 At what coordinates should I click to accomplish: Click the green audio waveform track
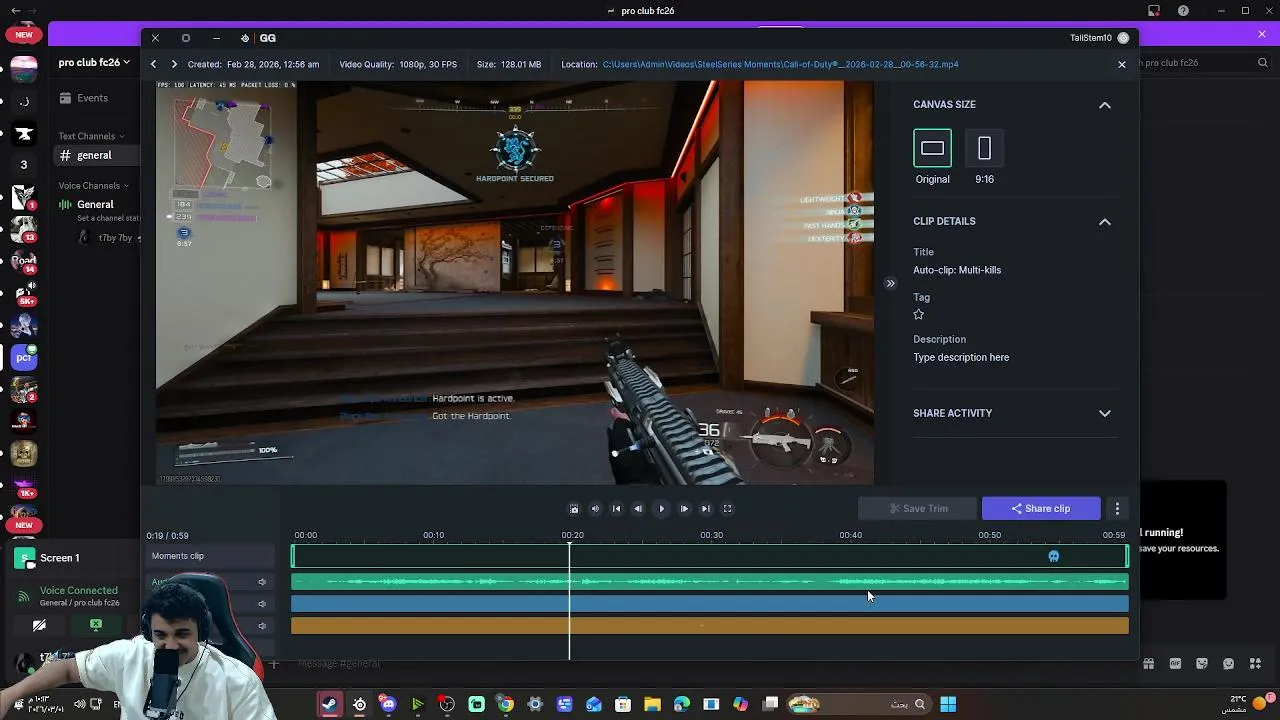click(x=710, y=582)
